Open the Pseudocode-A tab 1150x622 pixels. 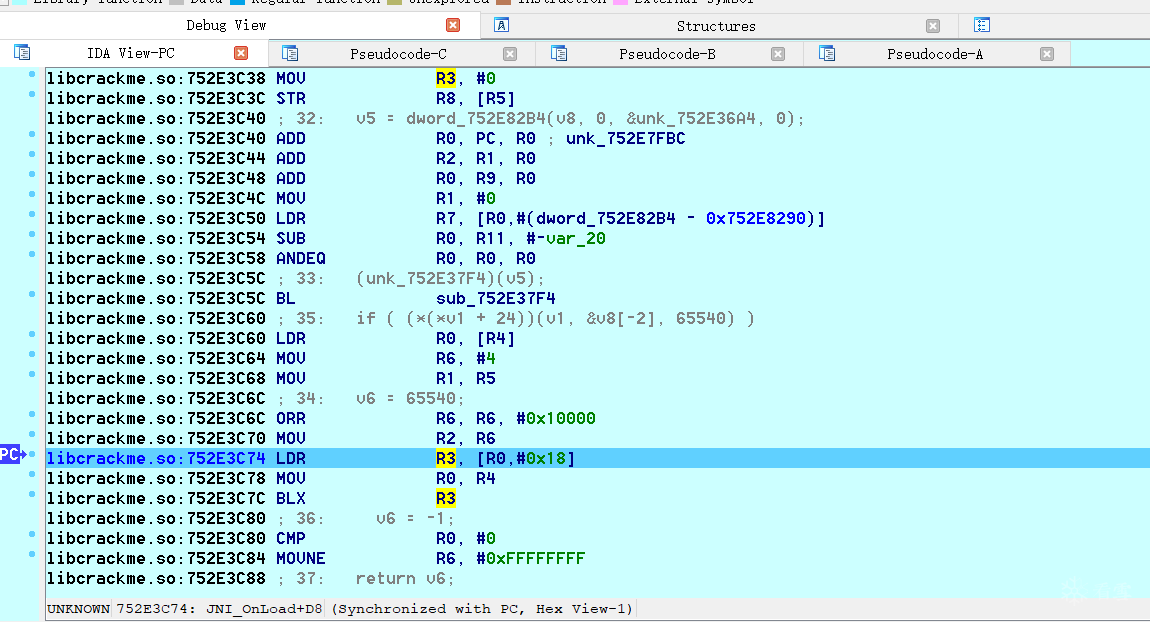(x=935, y=54)
